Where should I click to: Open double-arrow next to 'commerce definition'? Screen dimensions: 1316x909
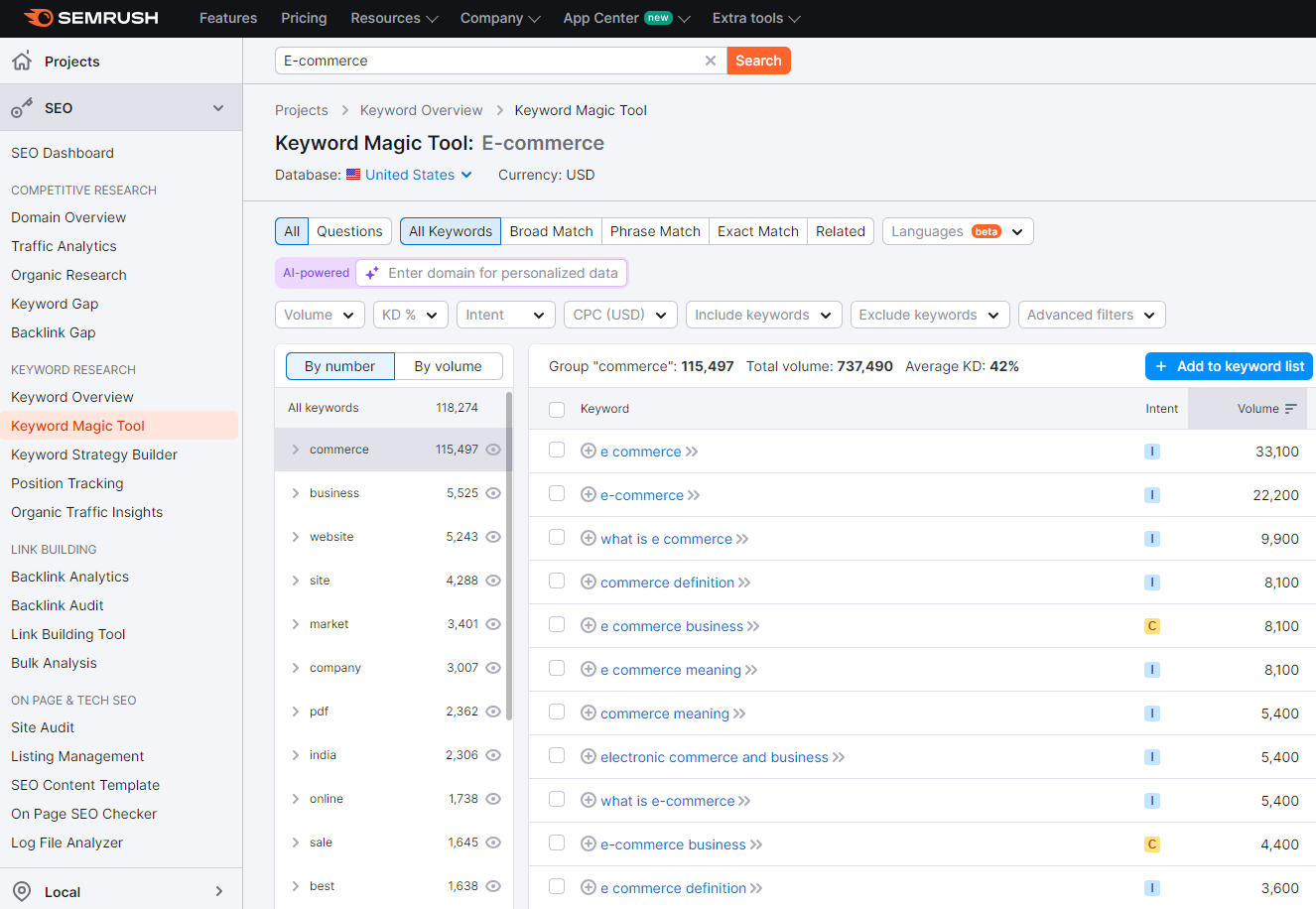point(744,583)
